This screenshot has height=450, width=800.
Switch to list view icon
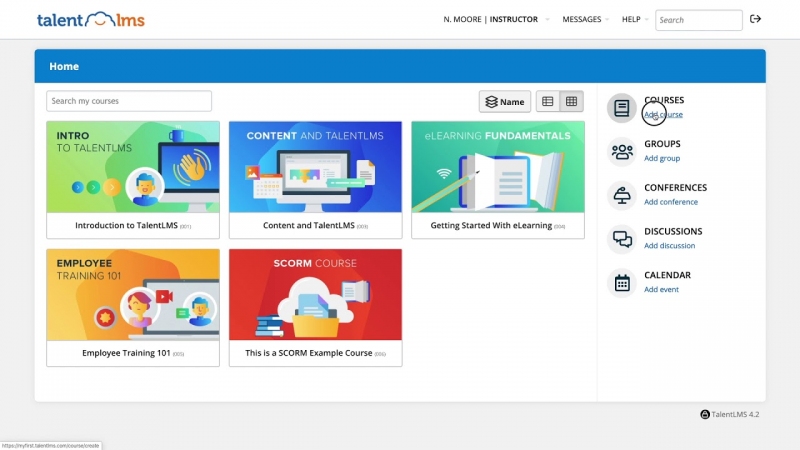(547, 102)
